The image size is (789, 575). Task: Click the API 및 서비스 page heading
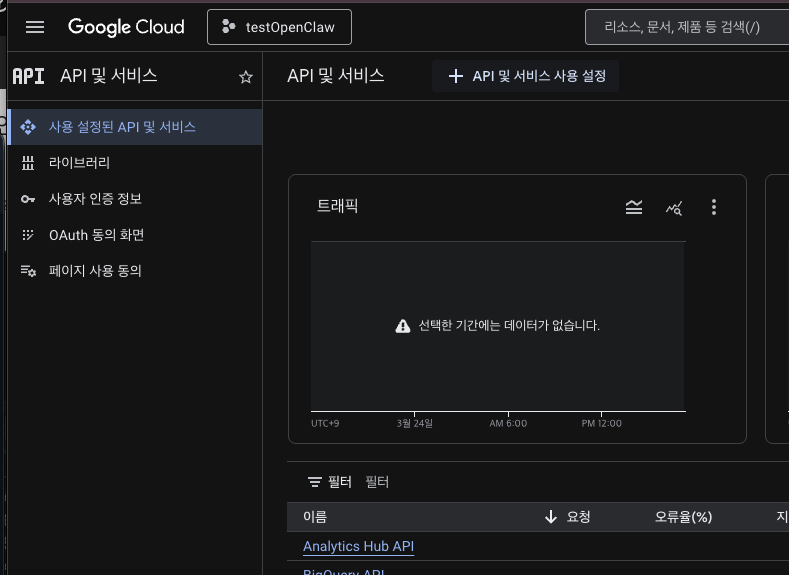336,76
